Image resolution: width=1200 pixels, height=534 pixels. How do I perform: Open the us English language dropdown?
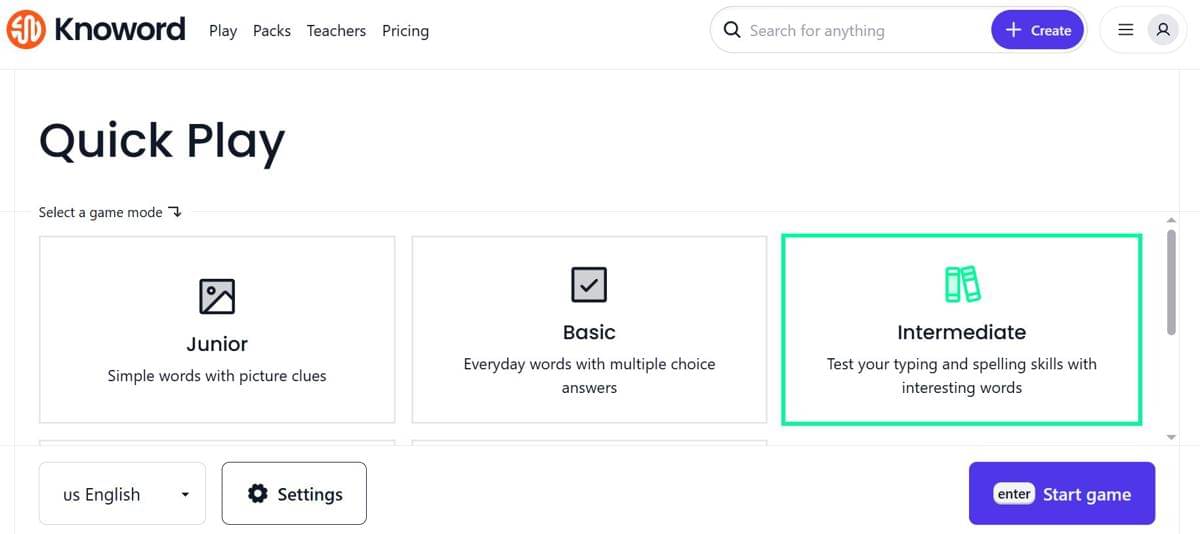click(122, 493)
